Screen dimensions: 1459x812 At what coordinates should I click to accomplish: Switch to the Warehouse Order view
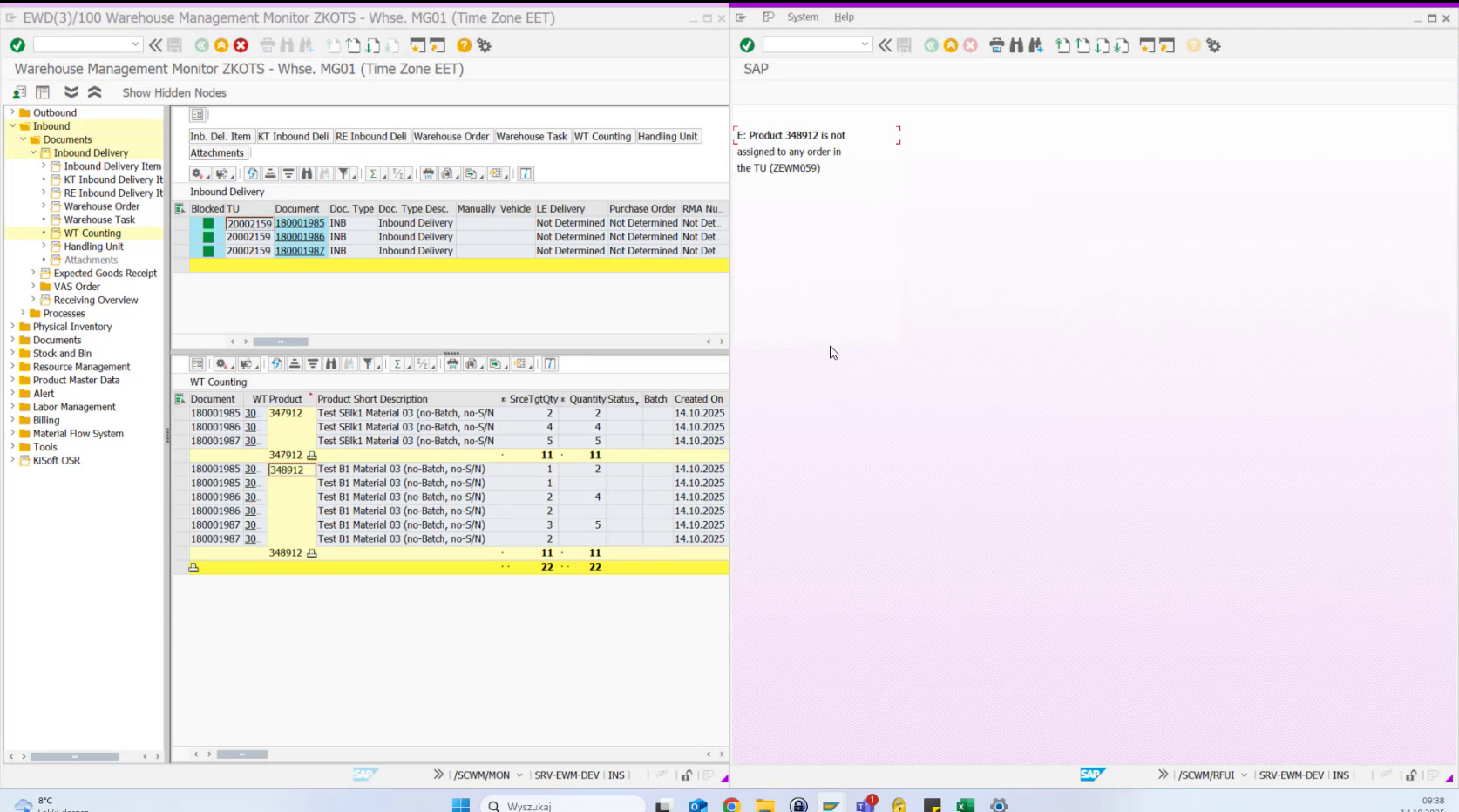[451, 136]
